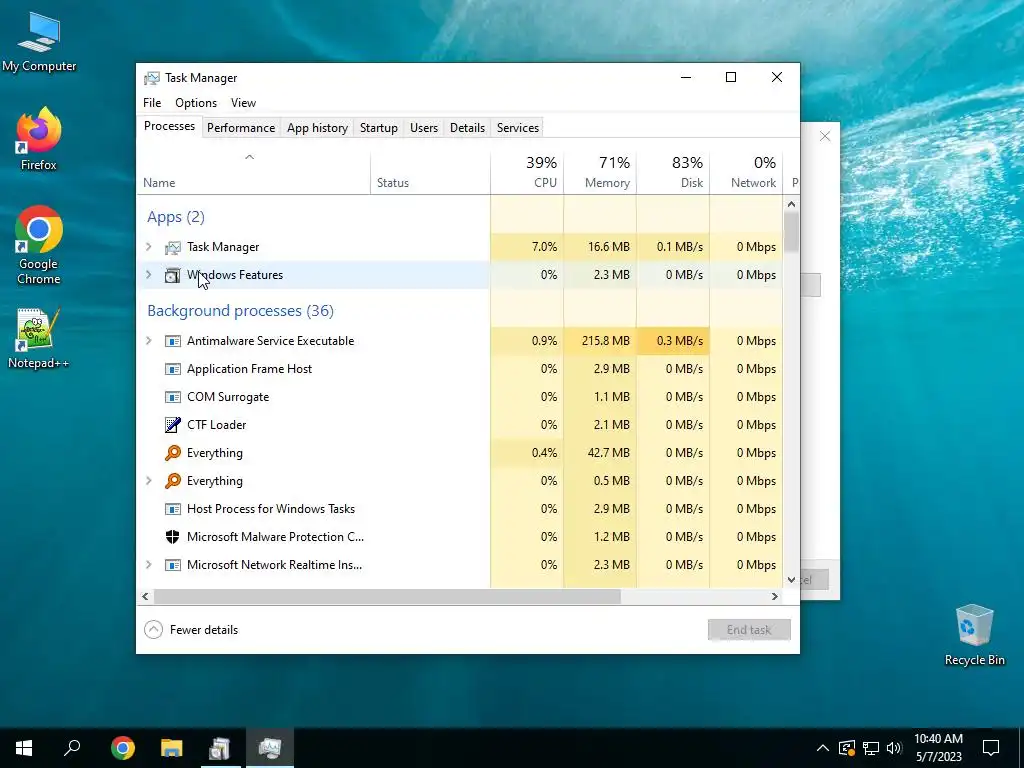The image size is (1024, 768).
Task: Select the Google Chrome desktop shortcut
Action: [x=39, y=245]
